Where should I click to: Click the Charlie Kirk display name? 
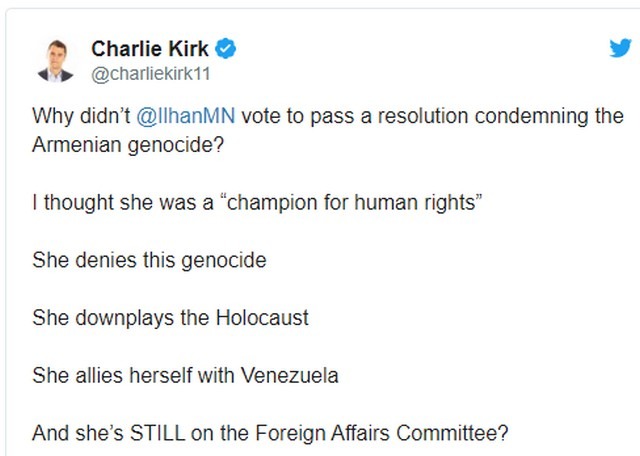click(150, 49)
